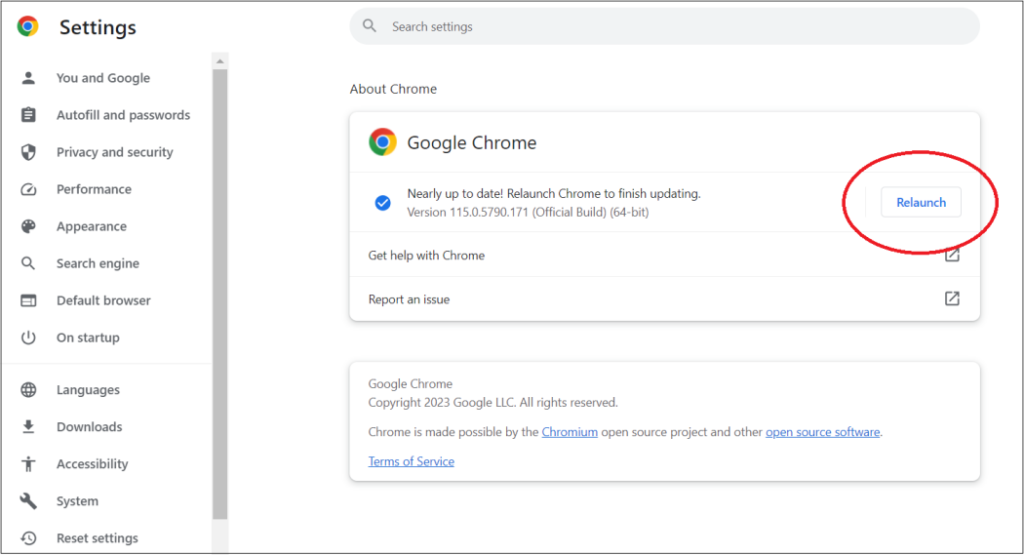The image size is (1024, 555).
Task: Click the Chrome logo beside Settings title
Action: (x=28, y=27)
